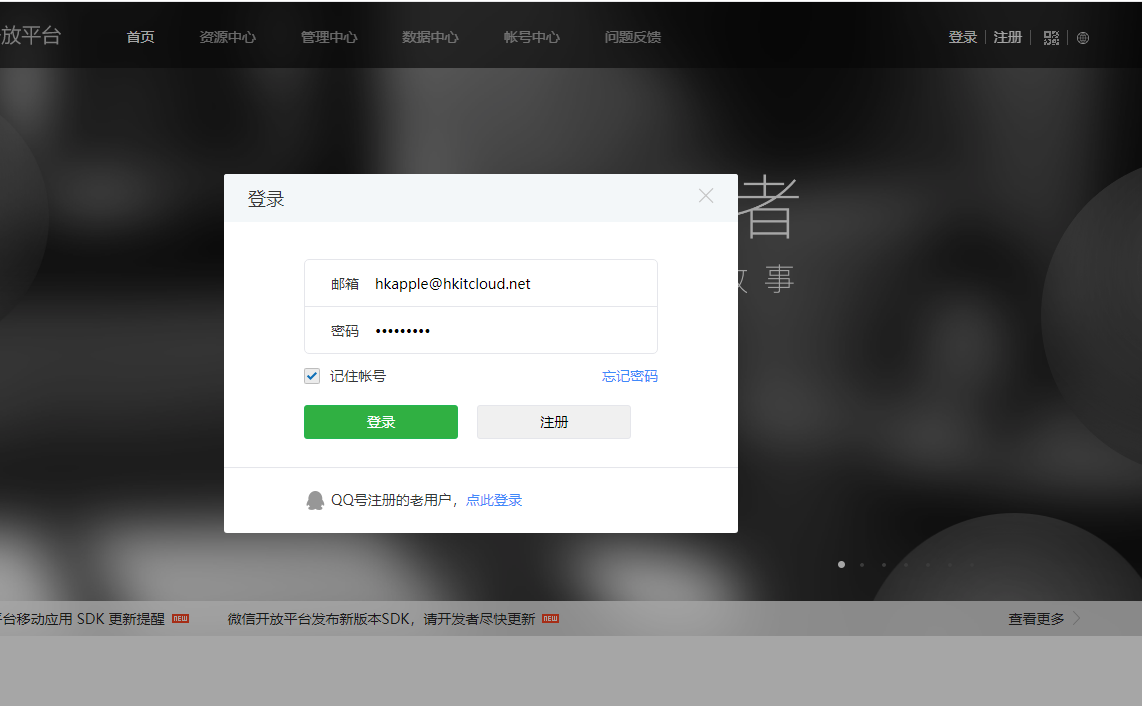Click the 记住帐号 label text
This screenshot has height=706, width=1142.
[x=358, y=376]
